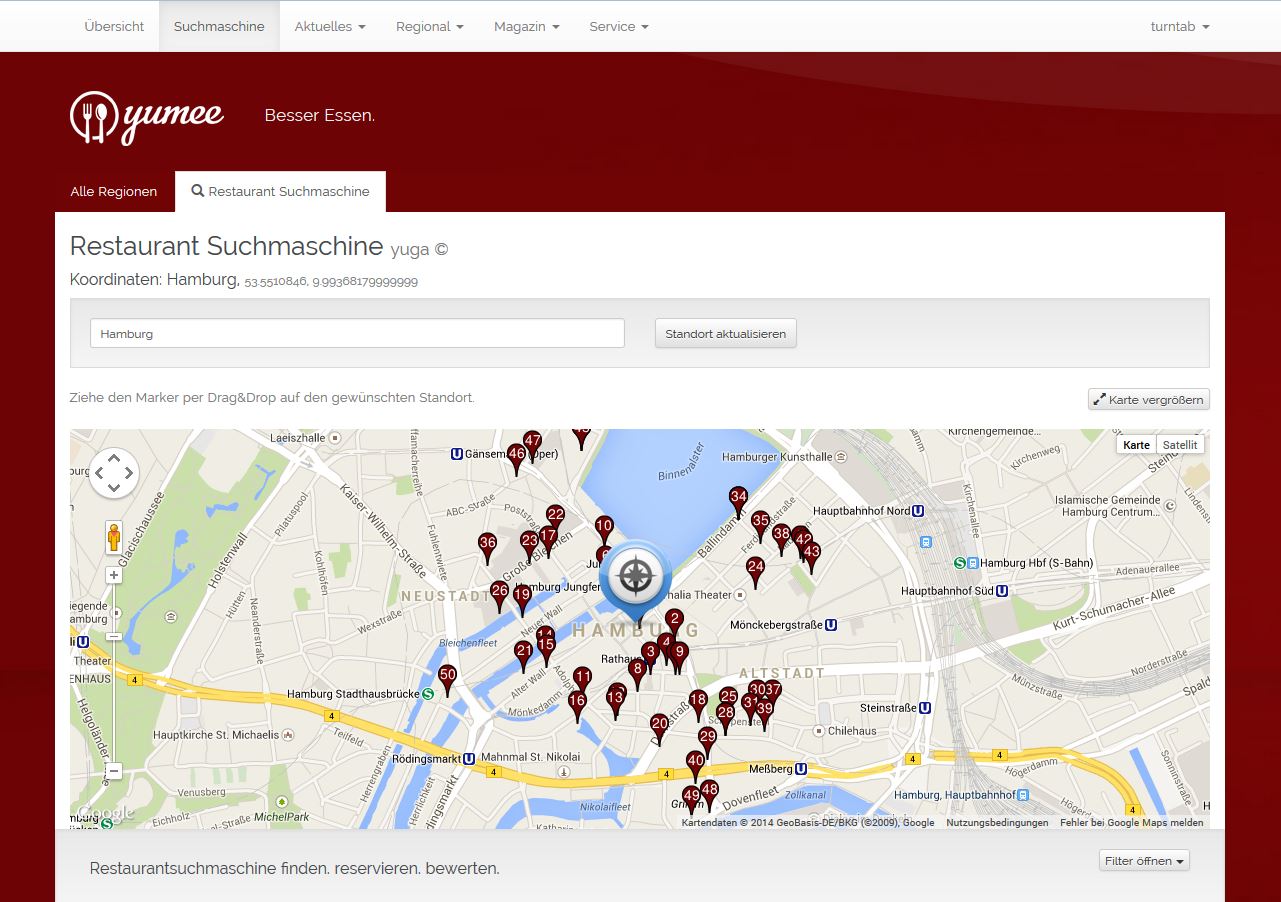Switch map to Satellit view
The image size is (1281, 902).
(x=1180, y=445)
